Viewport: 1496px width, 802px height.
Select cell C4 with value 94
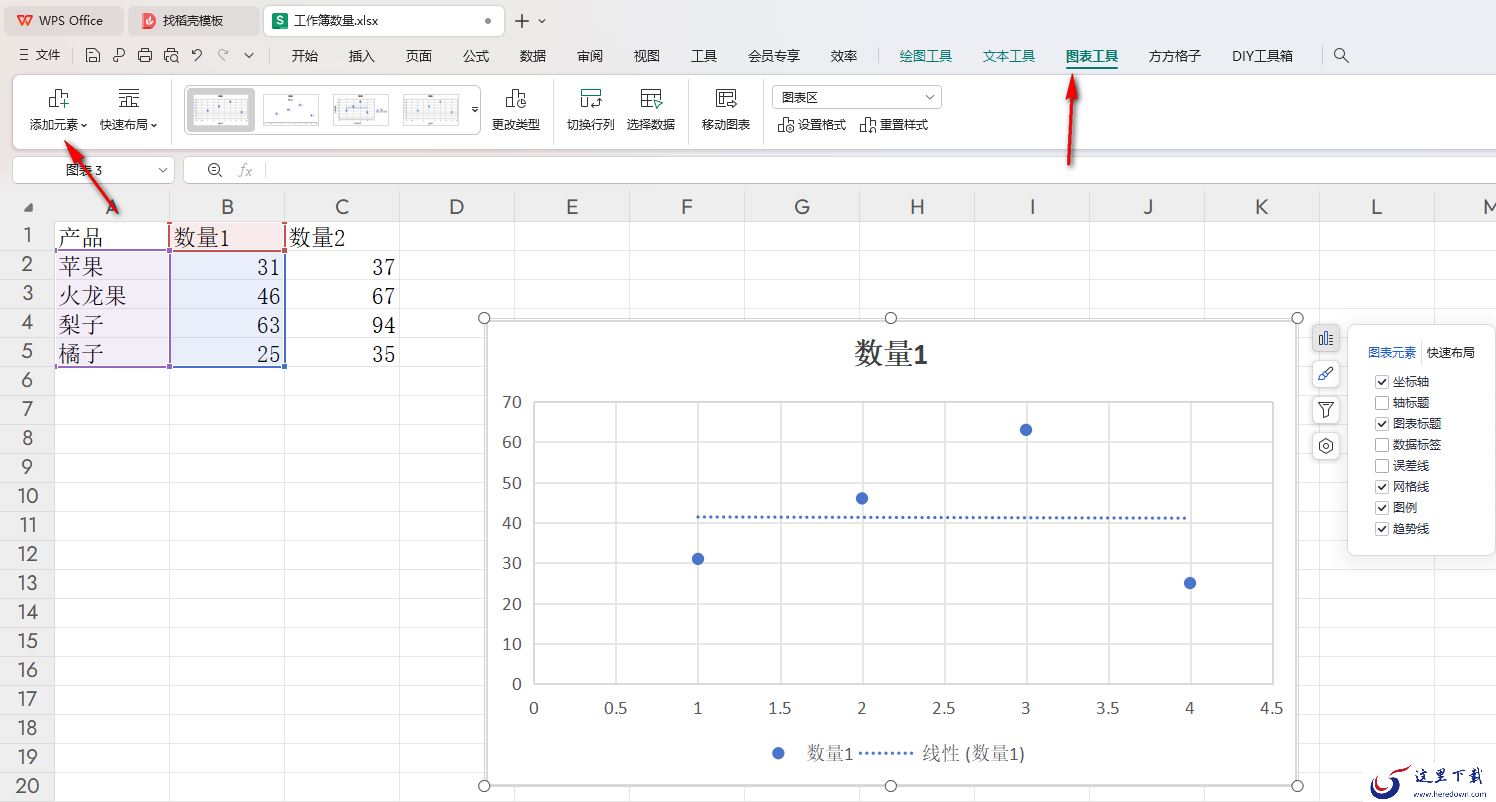(342, 325)
